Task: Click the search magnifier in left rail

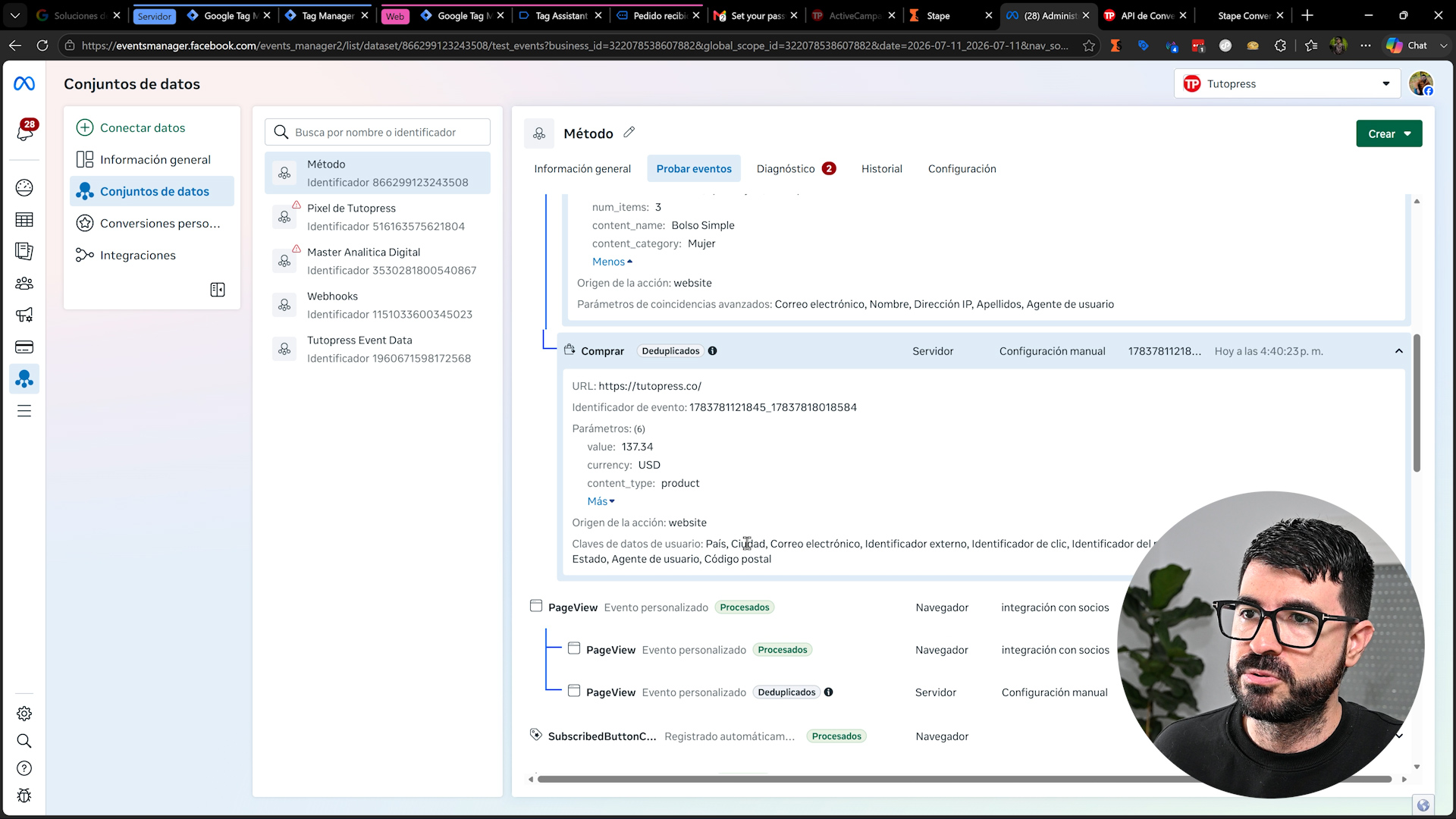Action: 24,741
